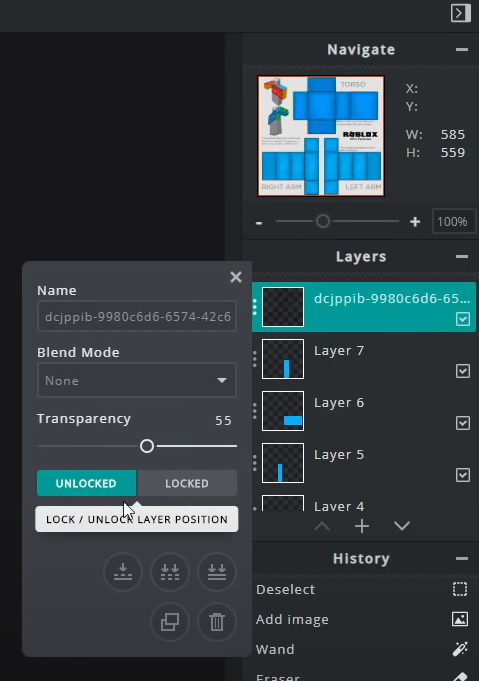The height and width of the screenshot is (681, 479).
Task: Click the 100% zoom value field
Action: coord(452,221)
